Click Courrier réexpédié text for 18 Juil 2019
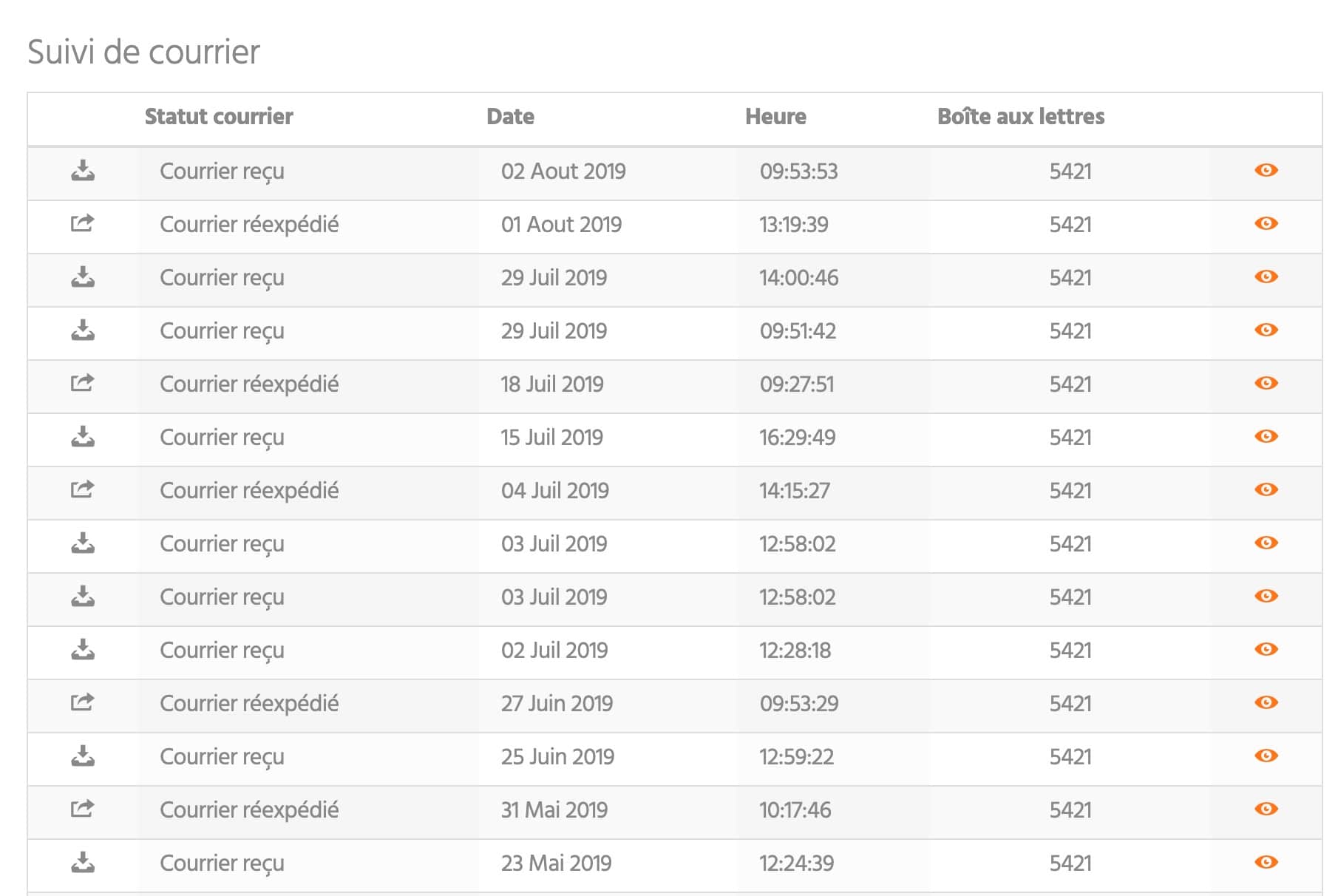 tap(249, 384)
